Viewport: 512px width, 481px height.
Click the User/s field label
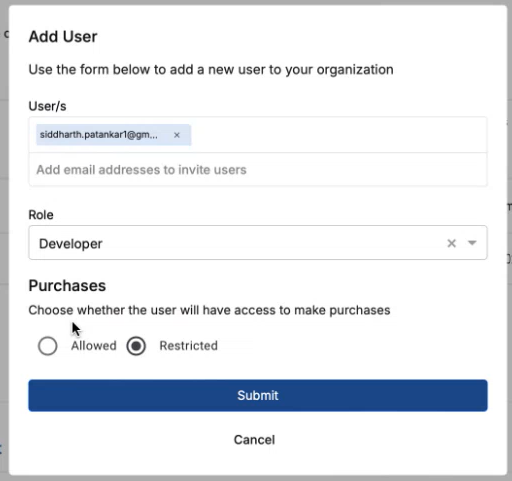pyautogui.click(x=47, y=106)
